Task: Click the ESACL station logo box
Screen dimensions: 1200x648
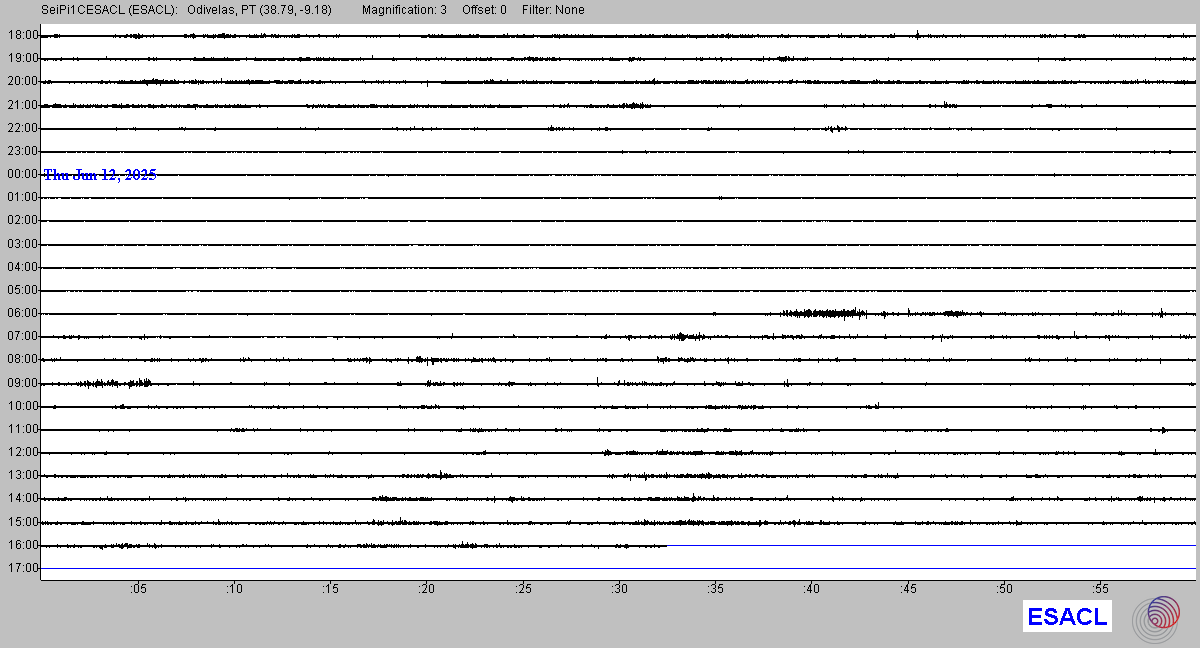Action: coord(1067,617)
